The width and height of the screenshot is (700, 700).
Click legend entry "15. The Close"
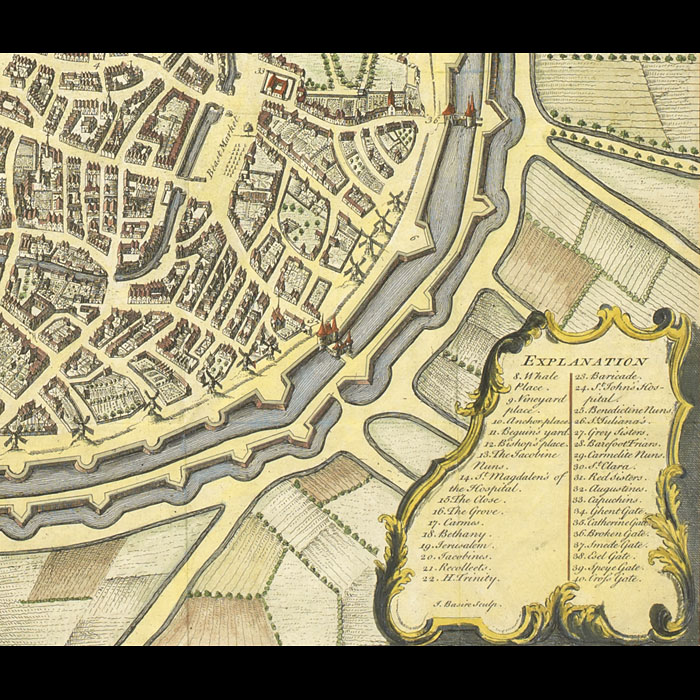pos(470,500)
